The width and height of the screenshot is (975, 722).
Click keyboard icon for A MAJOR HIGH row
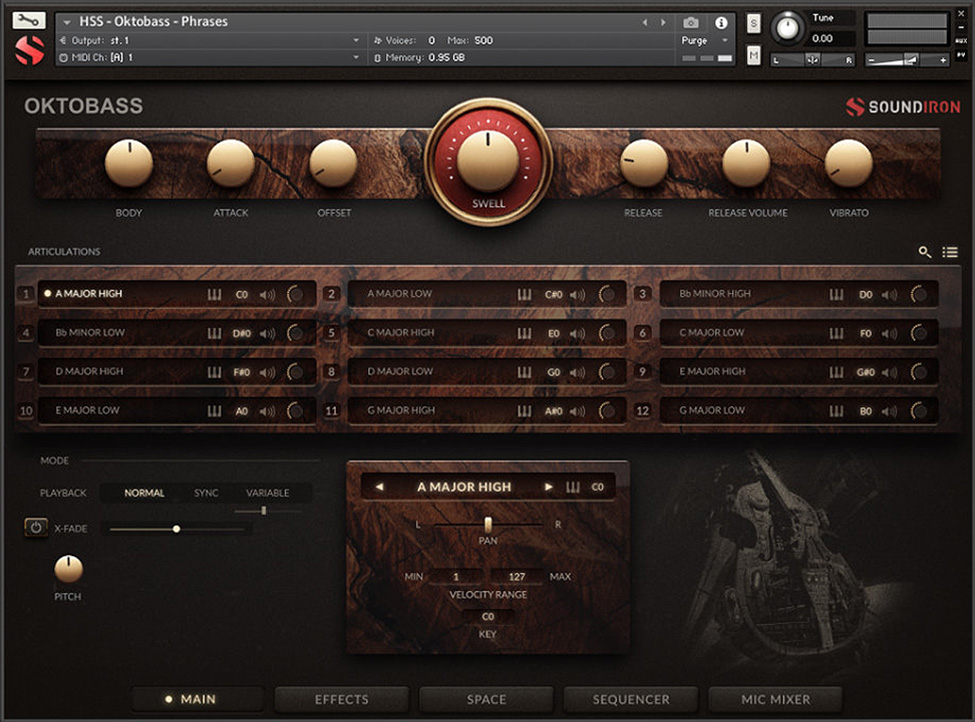click(x=214, y=294)
